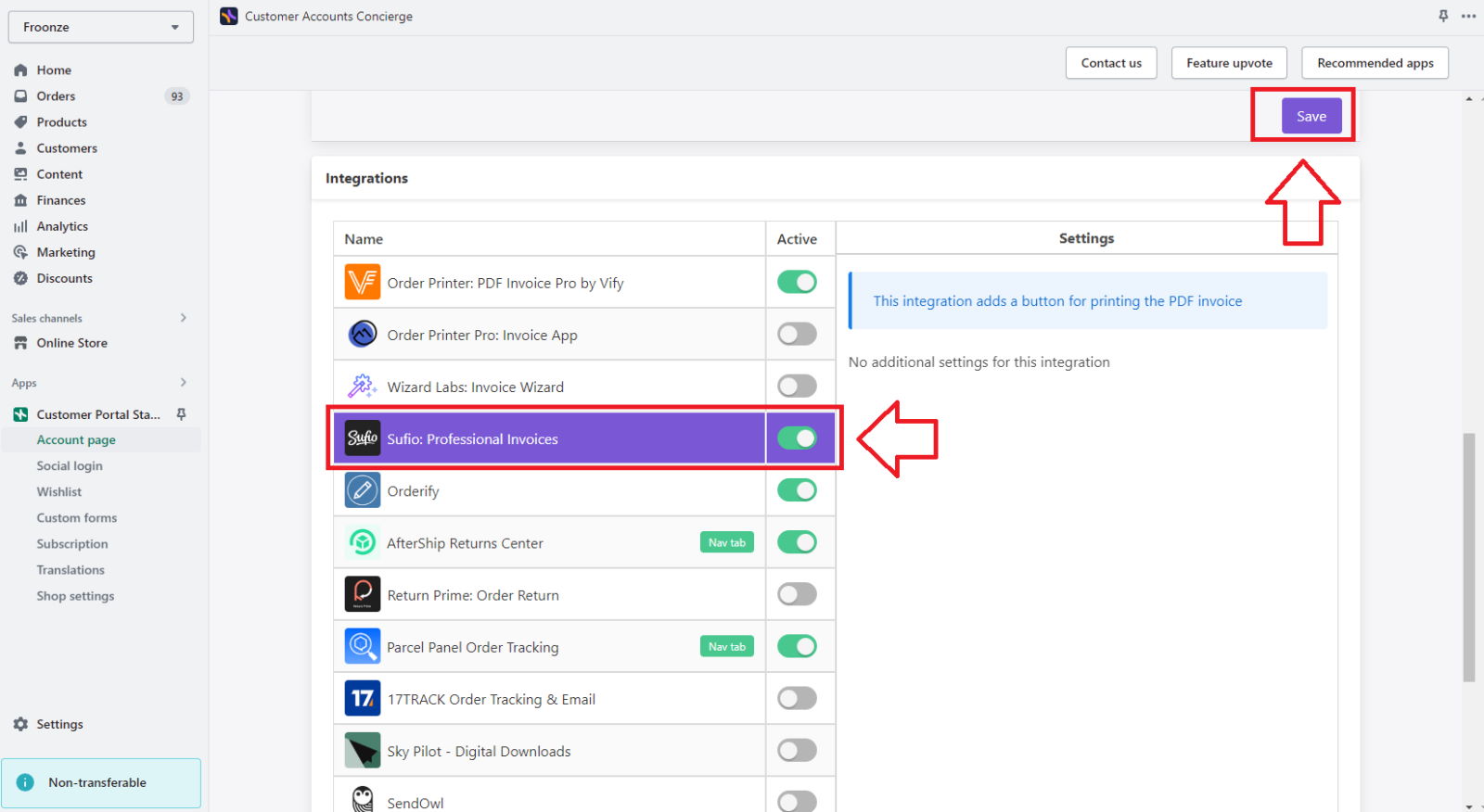Viewport: 1484px width, 812px height.
Task: Click the Save button
Action: click(1311, 116)
